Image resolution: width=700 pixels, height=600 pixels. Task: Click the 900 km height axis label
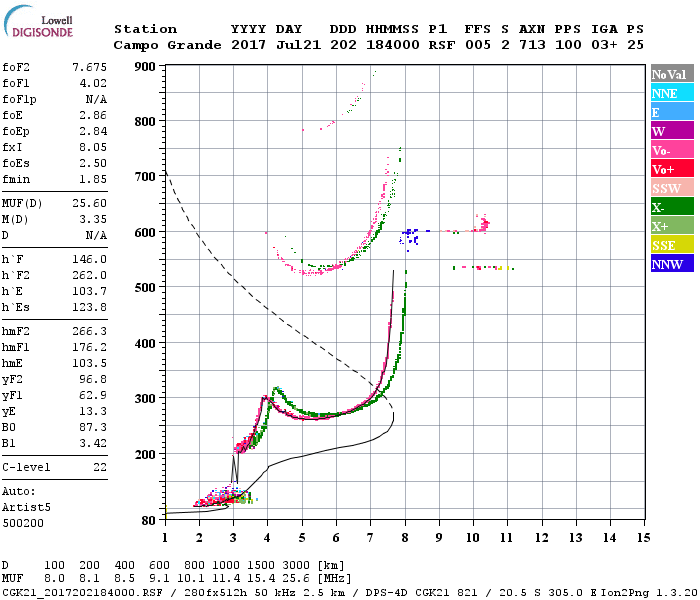pyautogui.click(x=145, y=67)
